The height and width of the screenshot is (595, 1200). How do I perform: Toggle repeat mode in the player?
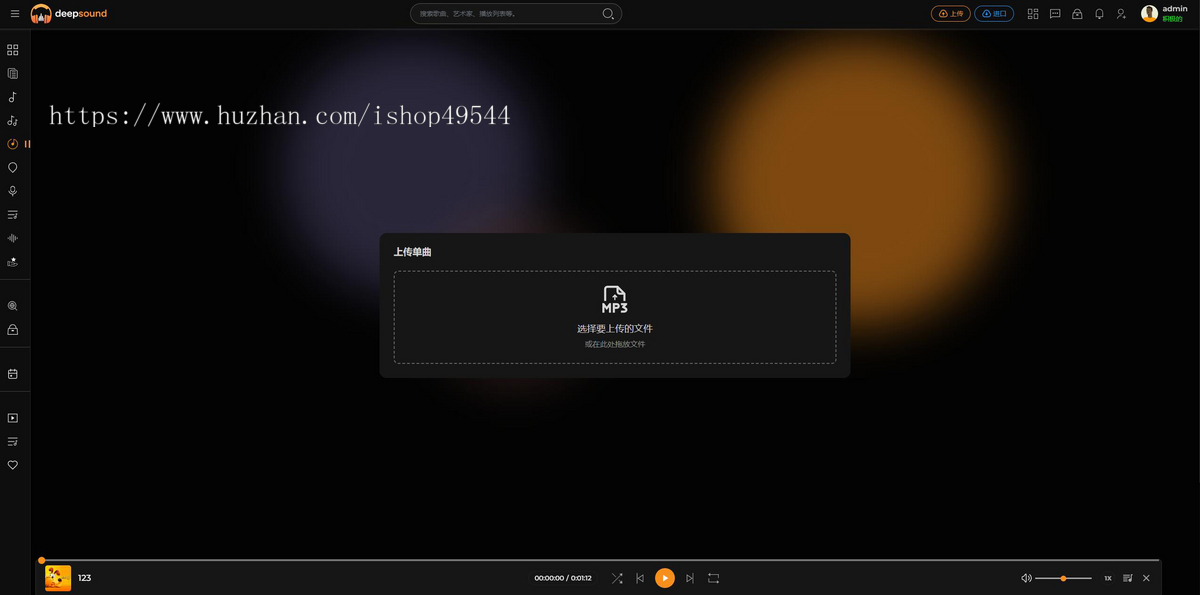(713, 578)
